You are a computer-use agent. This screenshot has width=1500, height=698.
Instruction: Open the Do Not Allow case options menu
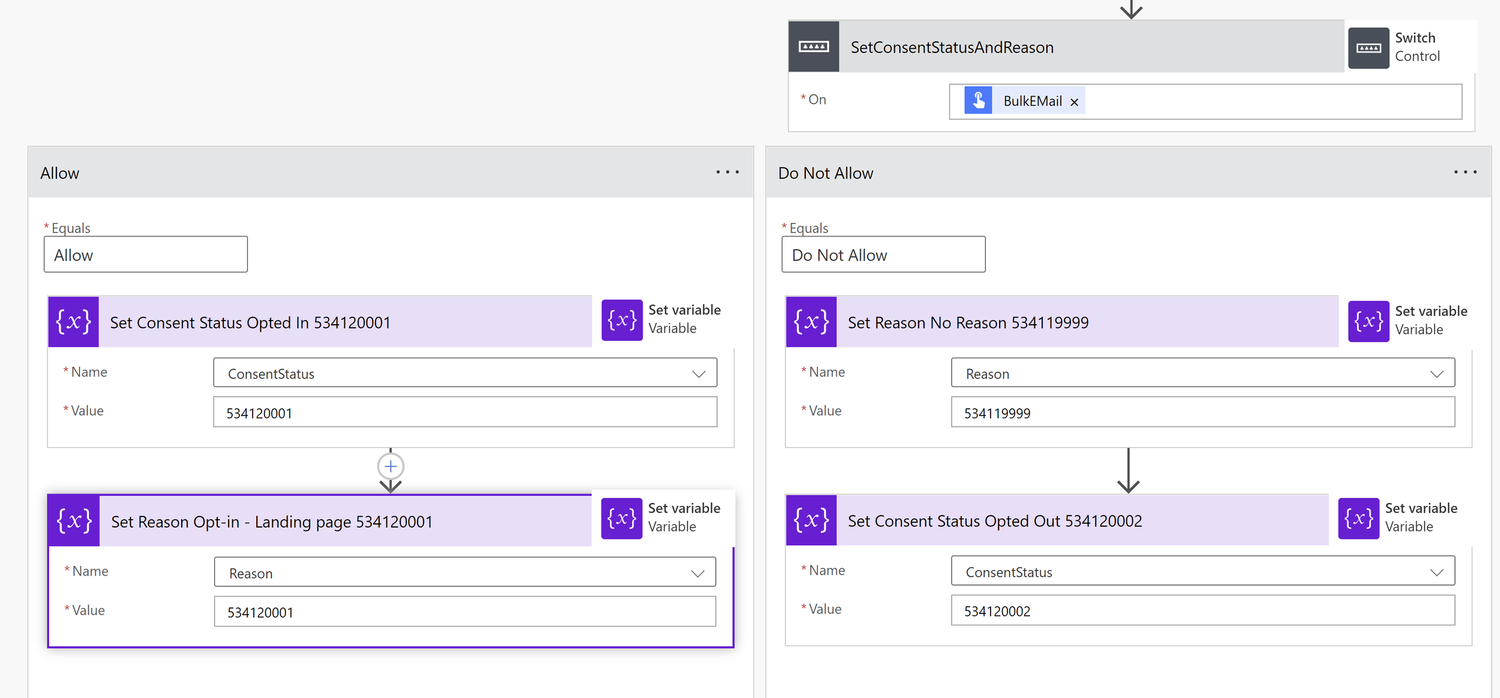click(1465, 171)
